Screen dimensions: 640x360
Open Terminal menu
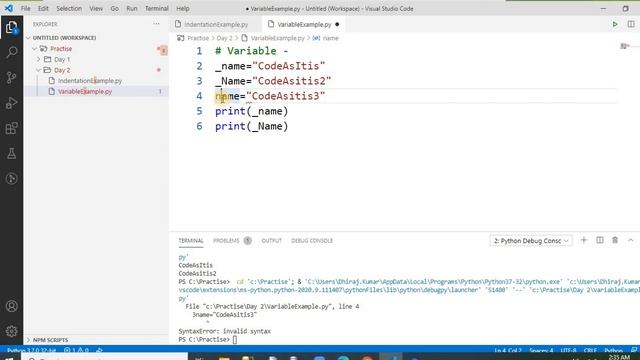157,8
